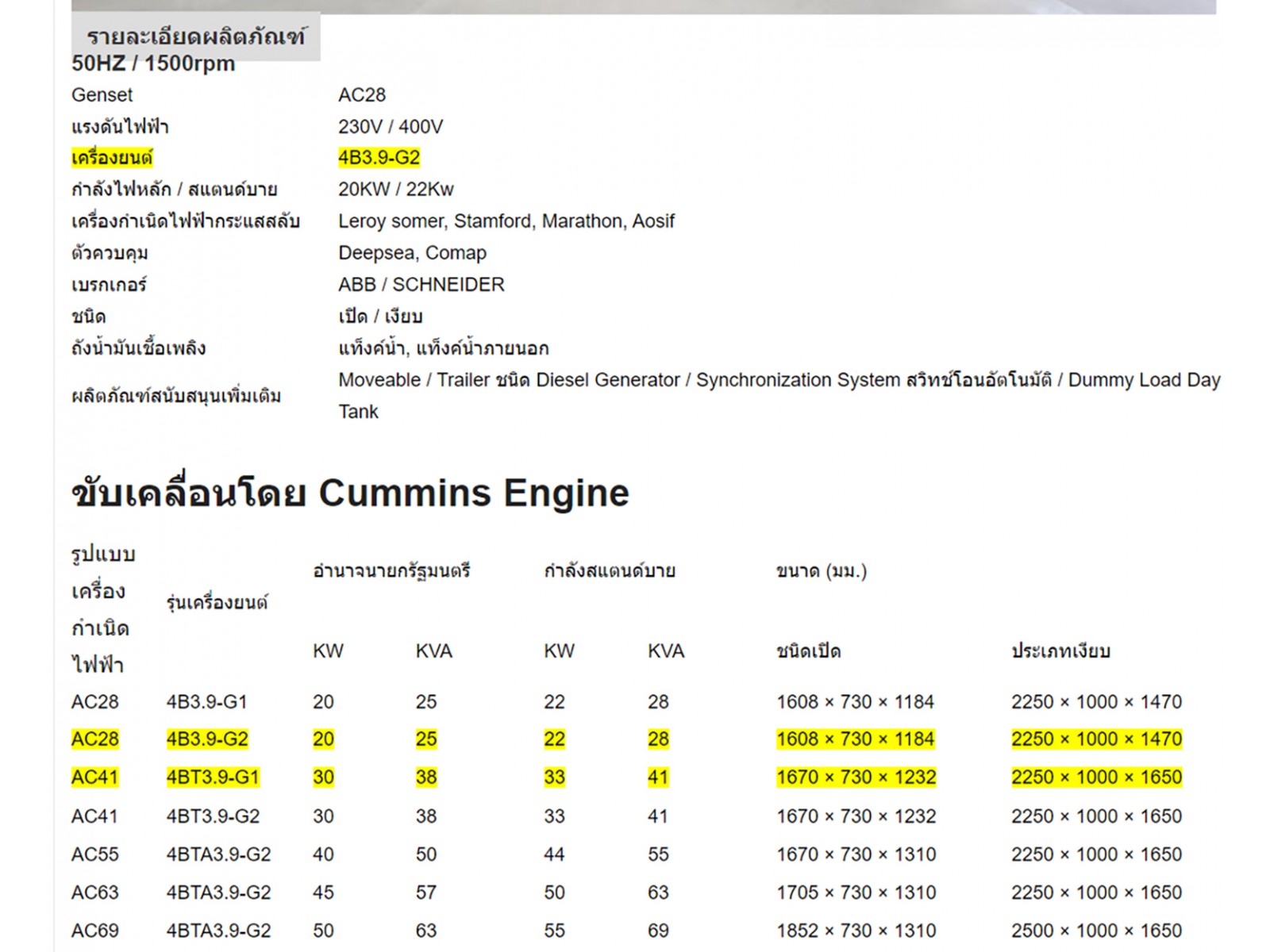
Task: Select the highlighted 1670 × 730 × 1232 cell
Action: pos(856,777)
